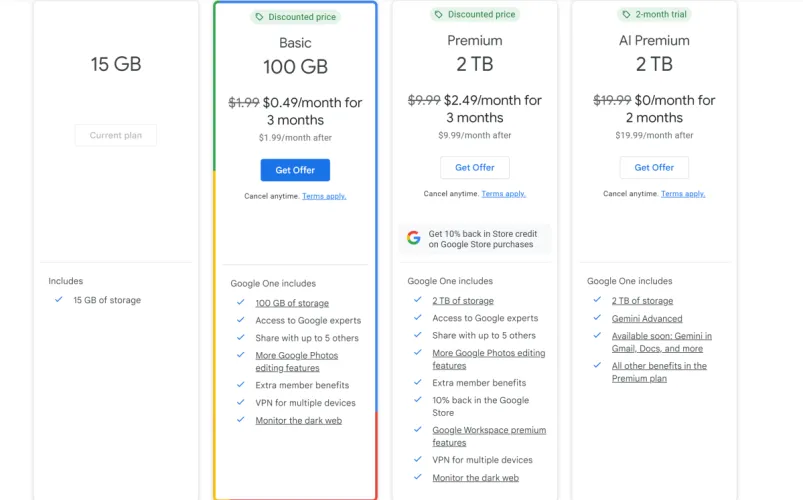Image resolution: width=803 pixels, height=500 pixels.
Task: Open All other benefits in Premium plan link
Action: [x=659, y=372]
